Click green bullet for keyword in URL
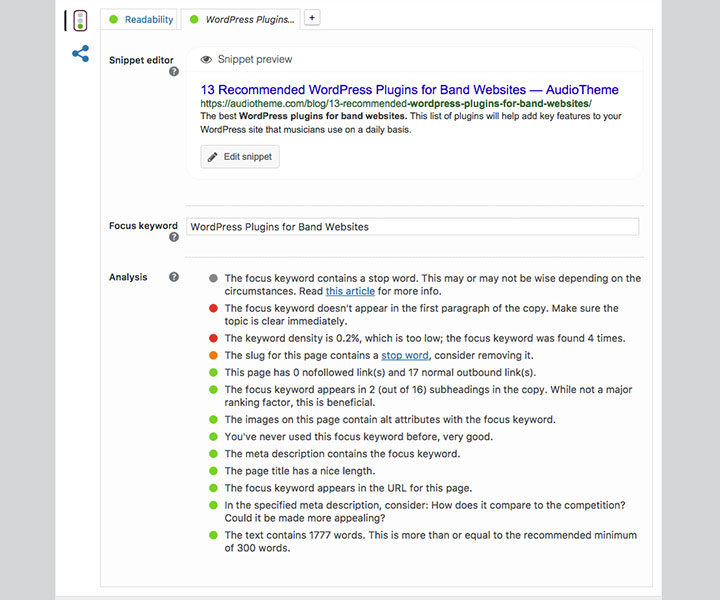720x600 pixels. 213,488
